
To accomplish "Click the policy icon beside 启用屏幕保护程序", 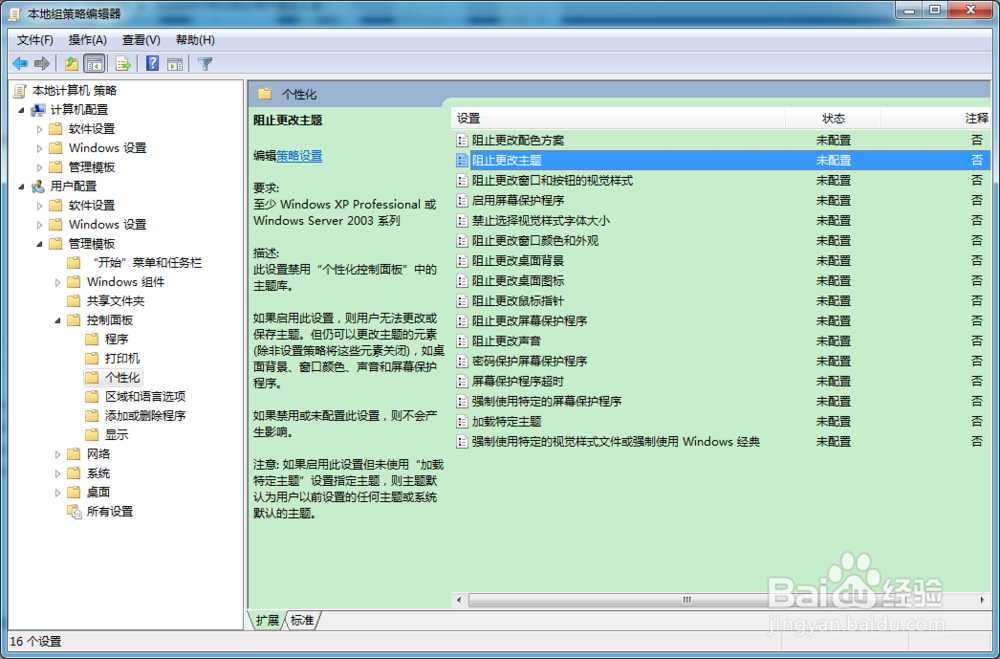I will [462, 200].
